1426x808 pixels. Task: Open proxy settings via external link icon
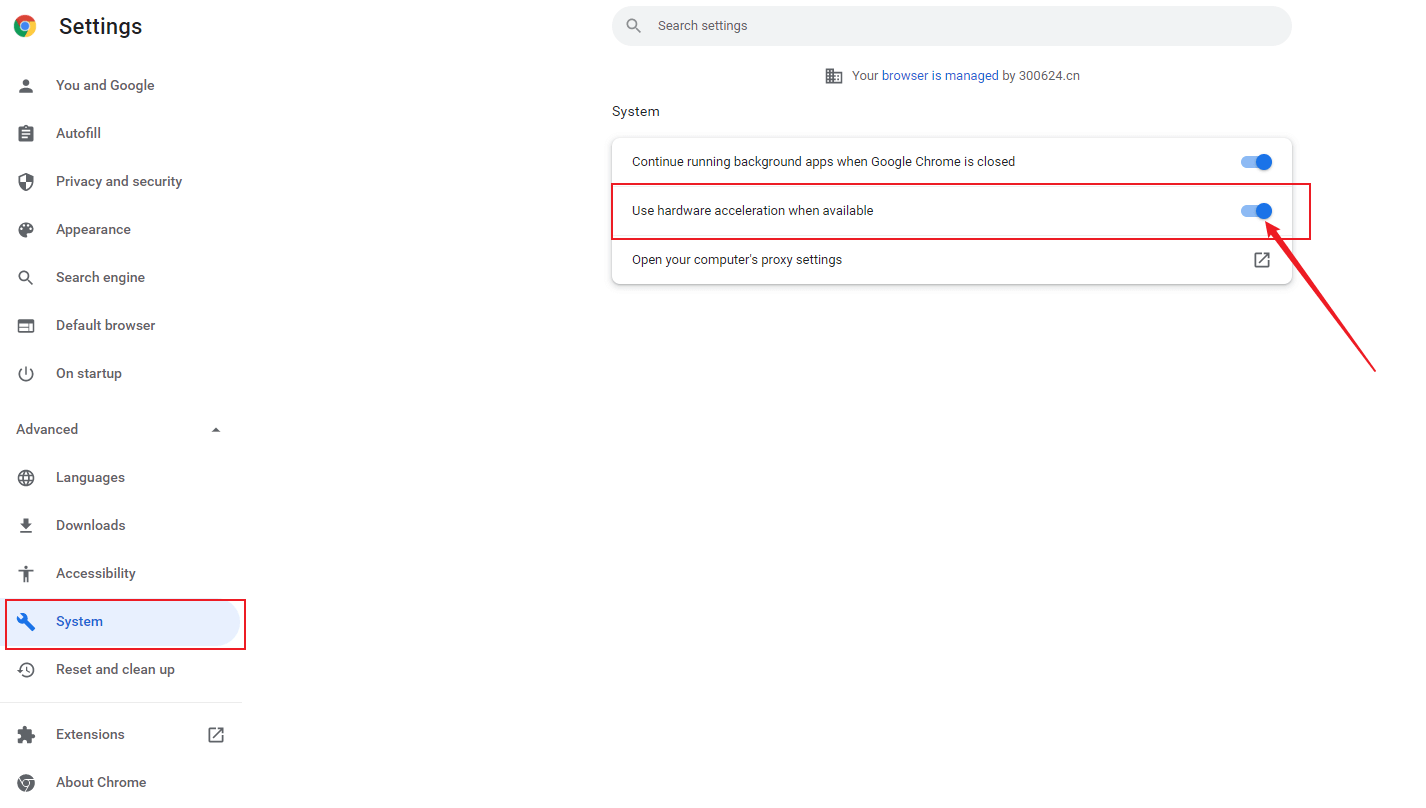1262,260
